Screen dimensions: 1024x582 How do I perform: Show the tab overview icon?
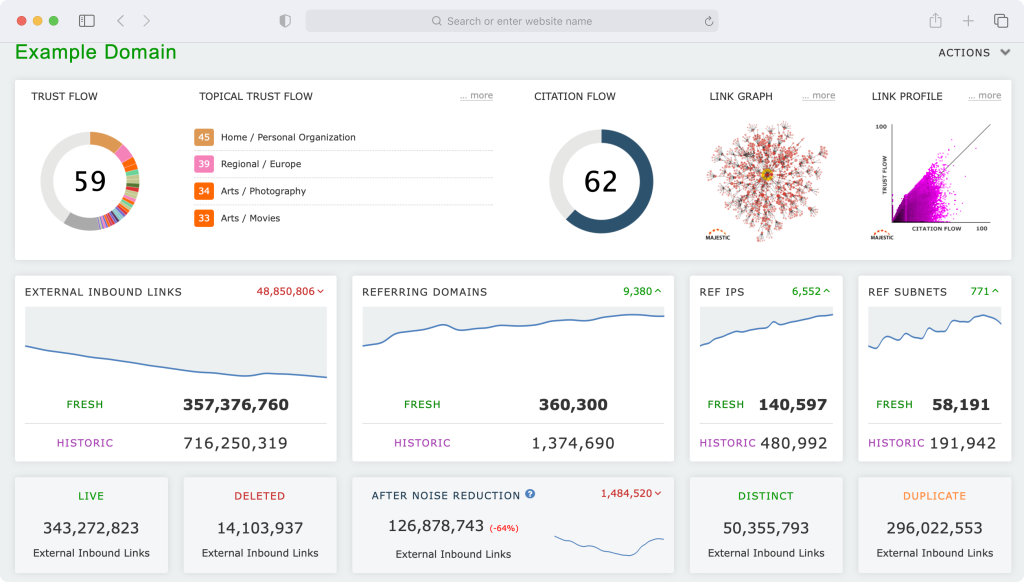[1000, 21]
